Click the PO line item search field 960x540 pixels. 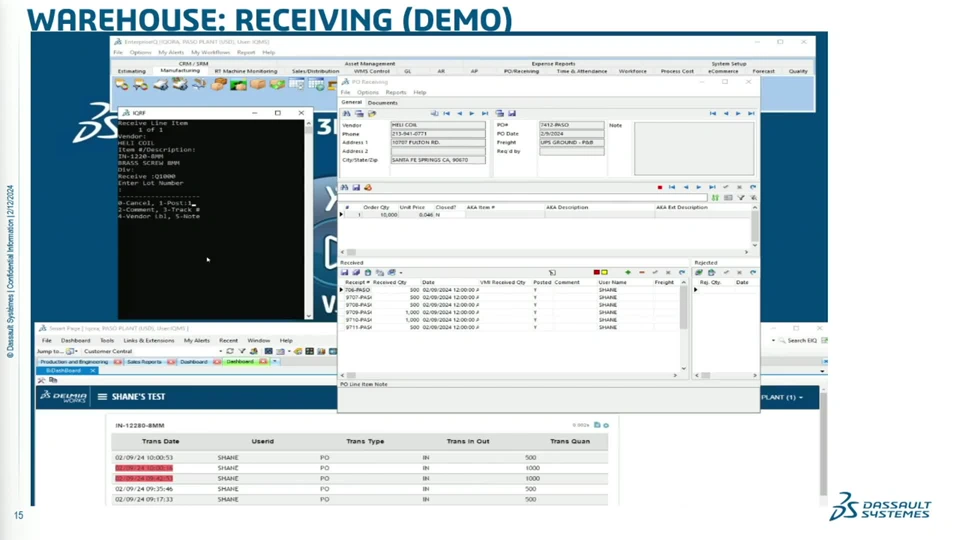(x=523, y=198)
